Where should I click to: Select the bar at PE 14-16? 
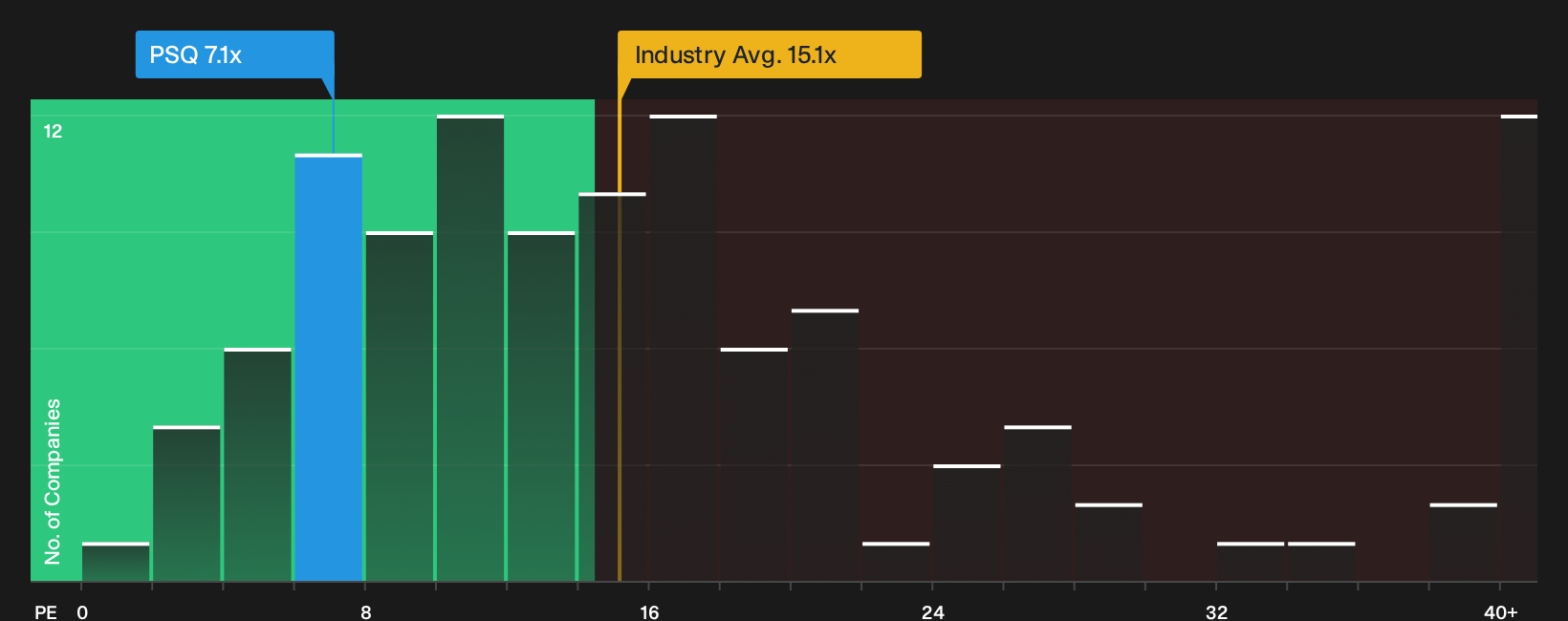click(x=612, y=387)
